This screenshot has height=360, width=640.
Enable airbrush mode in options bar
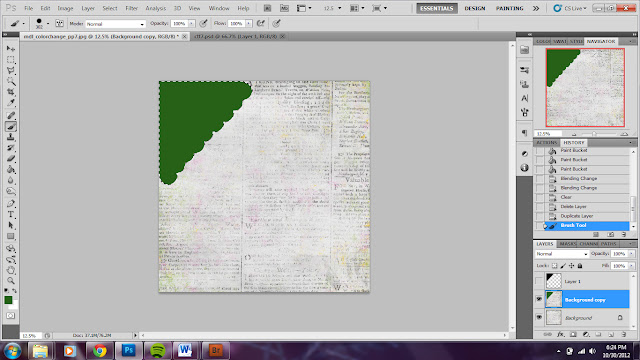[x=260, y=24]
